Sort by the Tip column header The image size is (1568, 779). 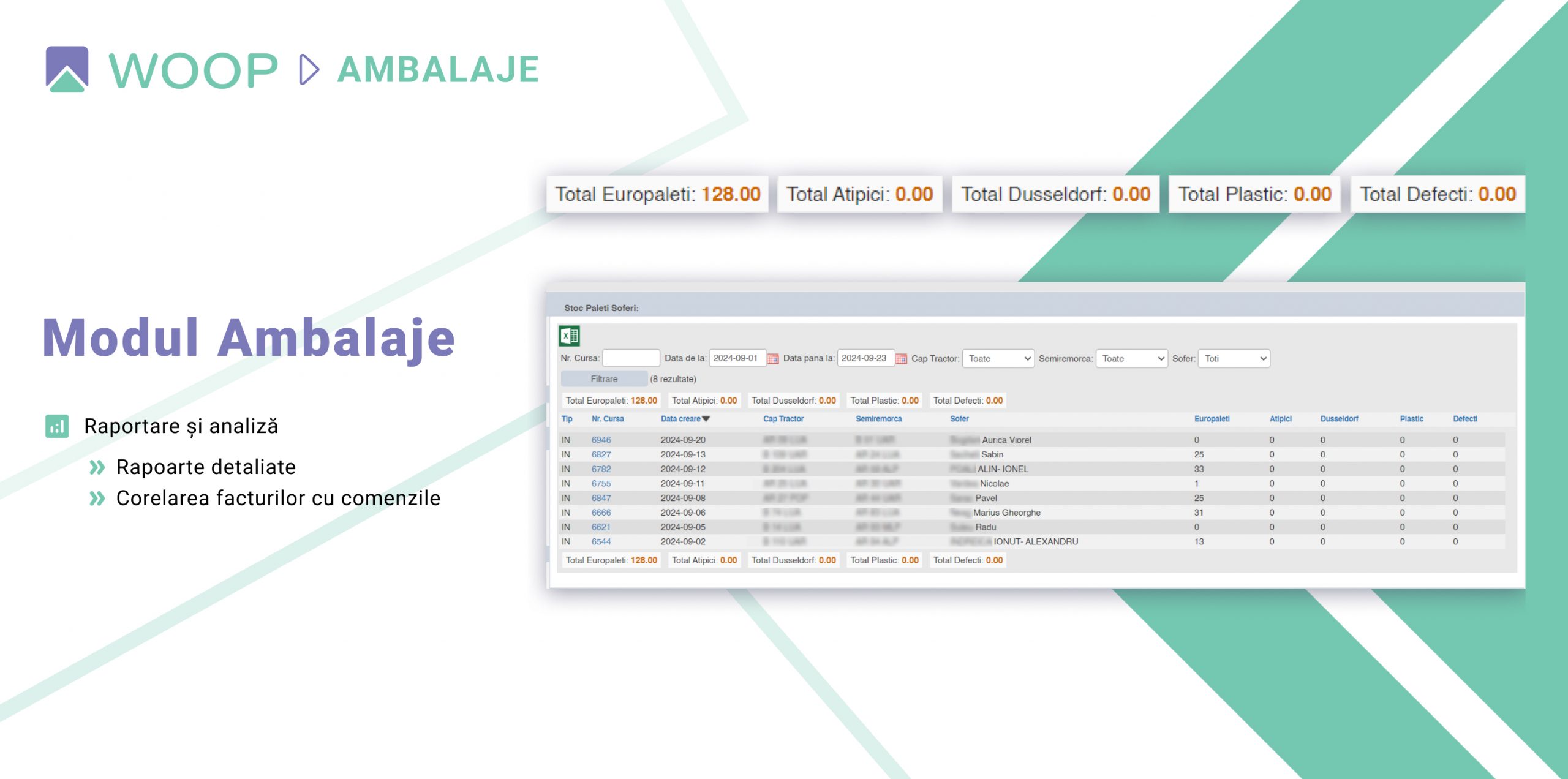coord(567,419)
